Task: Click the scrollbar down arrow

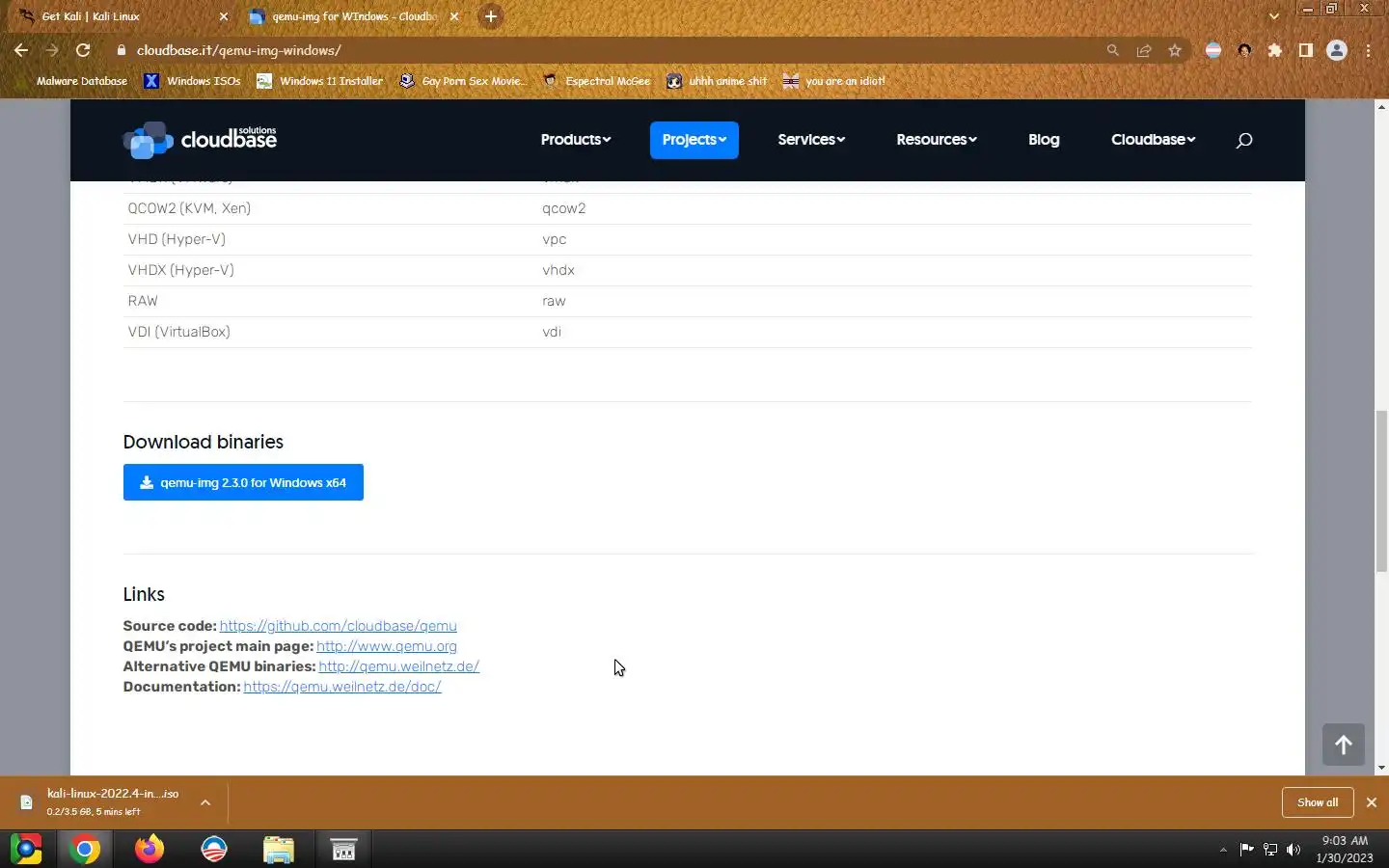Action: [1381, 768]
